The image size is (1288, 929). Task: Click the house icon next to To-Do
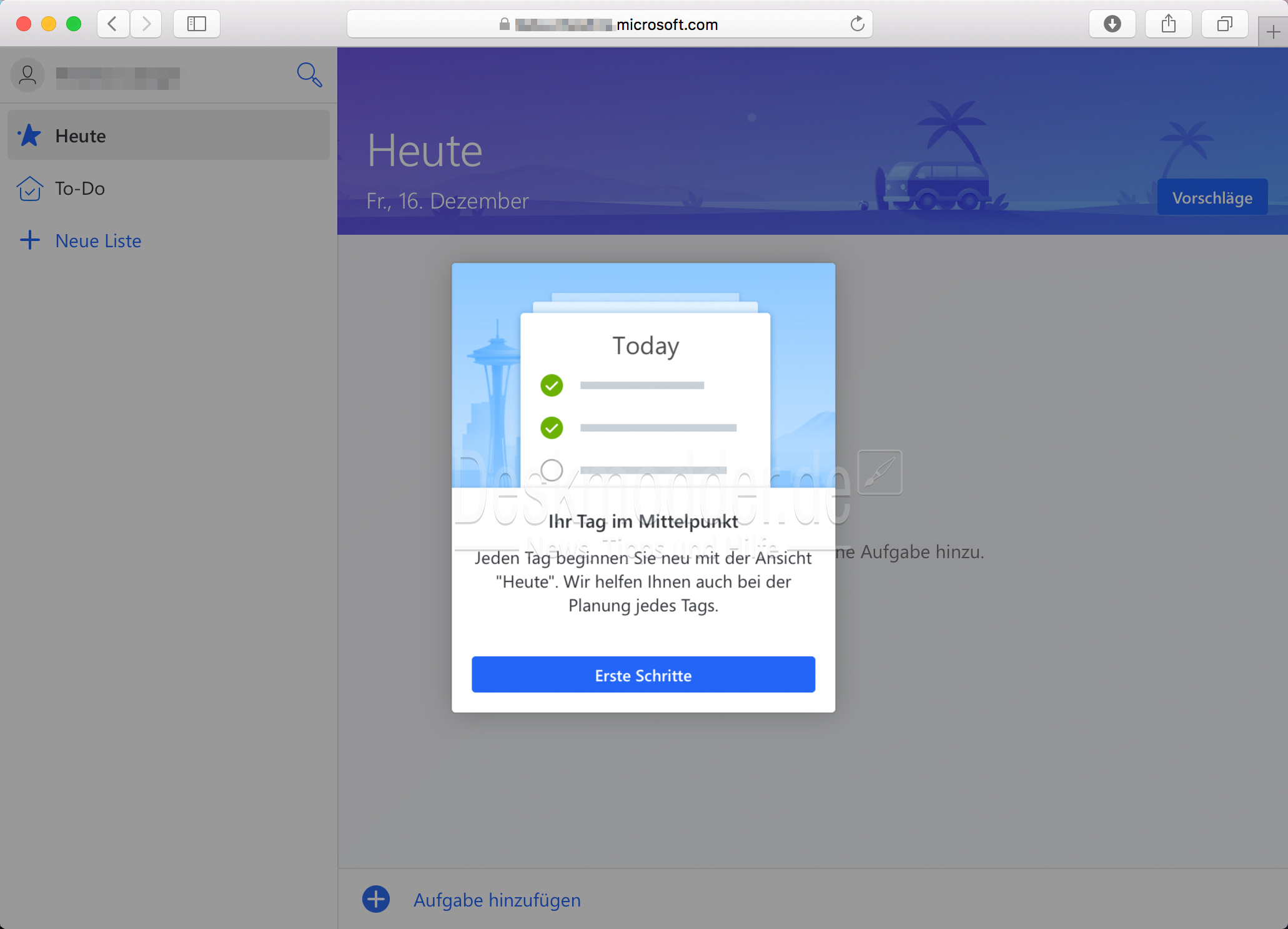[x=29, y=188]
